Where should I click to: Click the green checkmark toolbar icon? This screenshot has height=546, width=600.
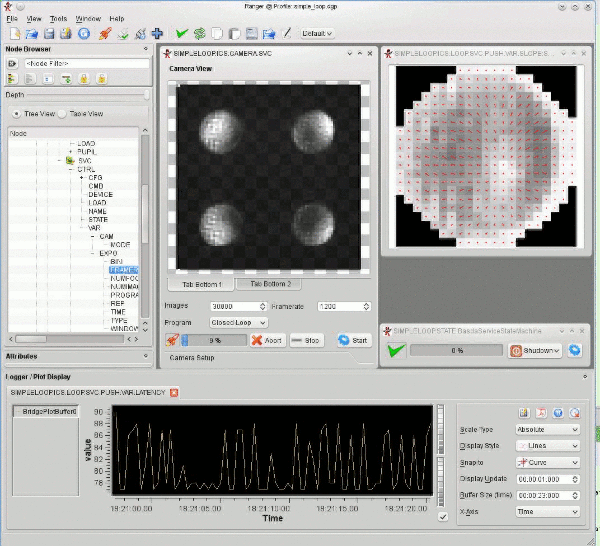pyautogui.click(x=181, y=33)
